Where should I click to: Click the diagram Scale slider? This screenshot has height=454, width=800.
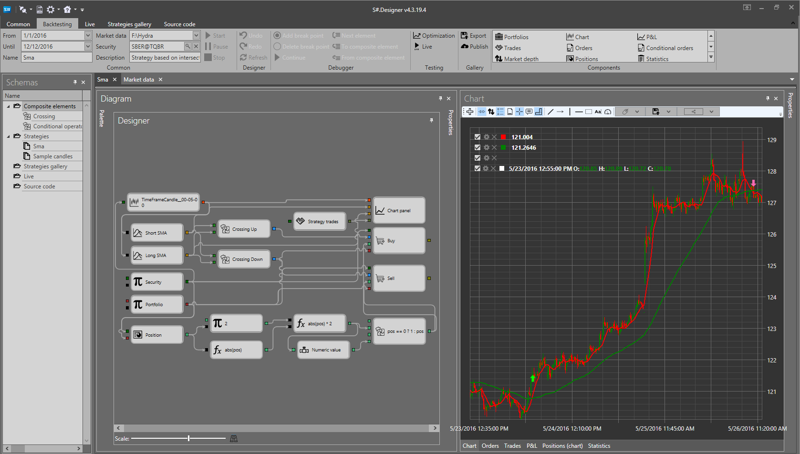pyautogui.click(x=188, y=438)
